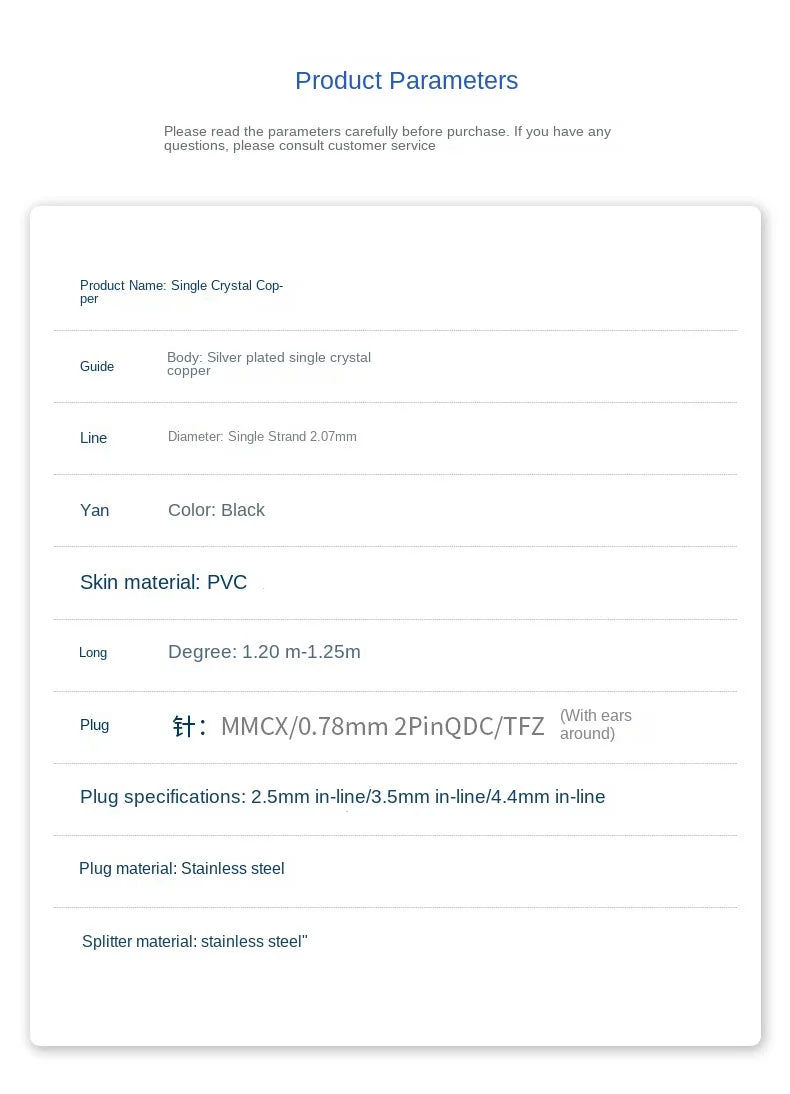The image size is (790, 1094).
Task: Click the Chinese character 针
Action: [185, 726]
